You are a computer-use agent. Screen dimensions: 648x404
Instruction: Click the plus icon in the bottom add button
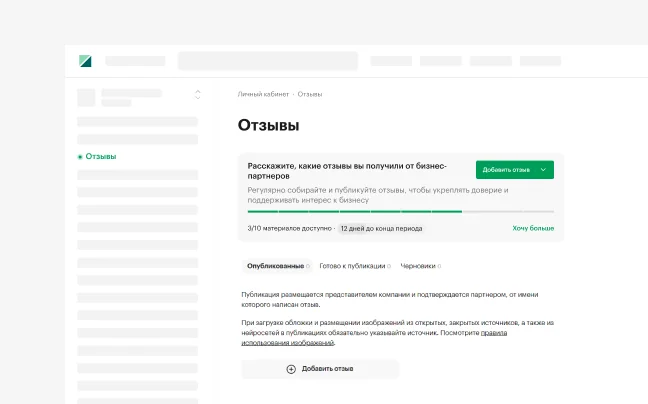[x=291, y=369]
